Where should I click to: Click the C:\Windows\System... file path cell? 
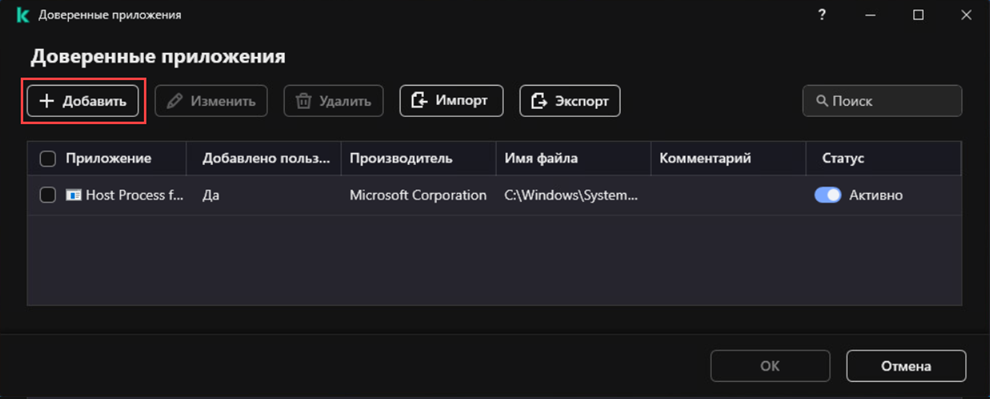[x=571, y=196]
